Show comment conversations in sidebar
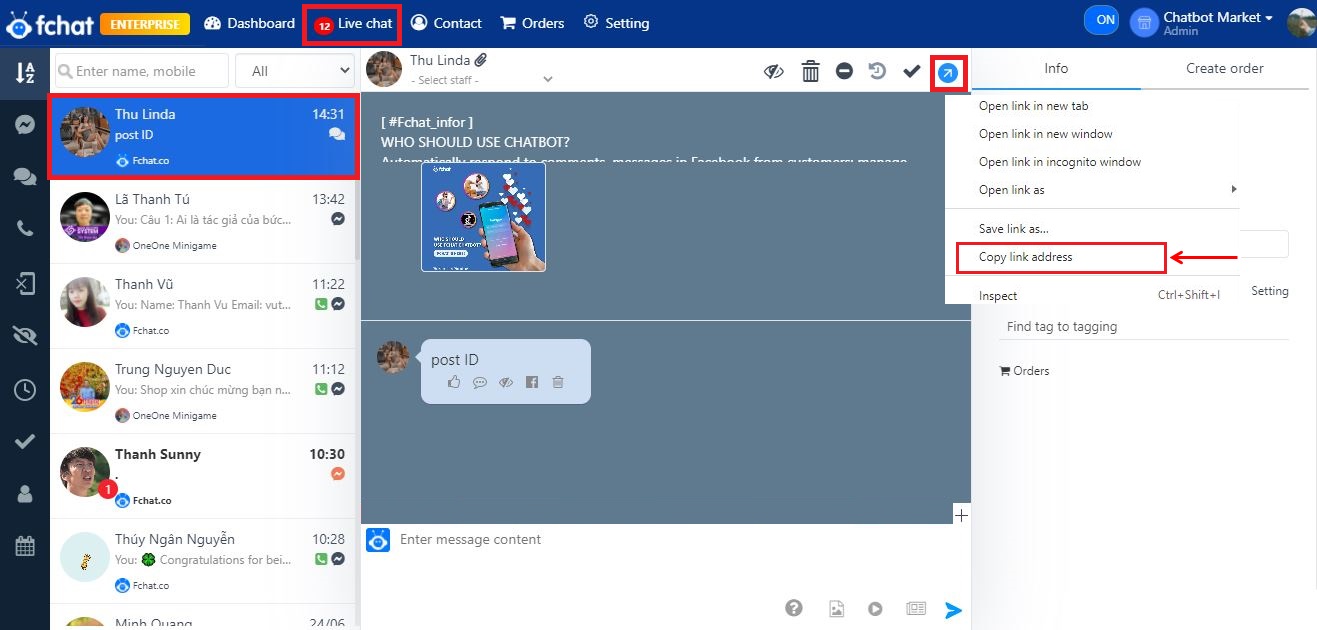 click(x=25, y=176)
